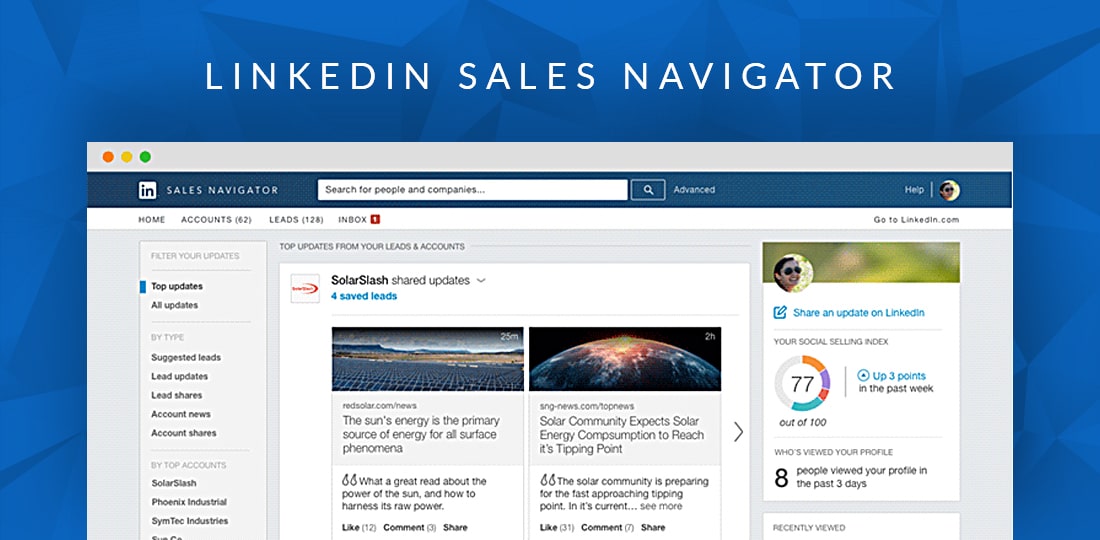Click the Social Selling Index 77 ring
The image size is (1100, 540).
pos(802,384)
